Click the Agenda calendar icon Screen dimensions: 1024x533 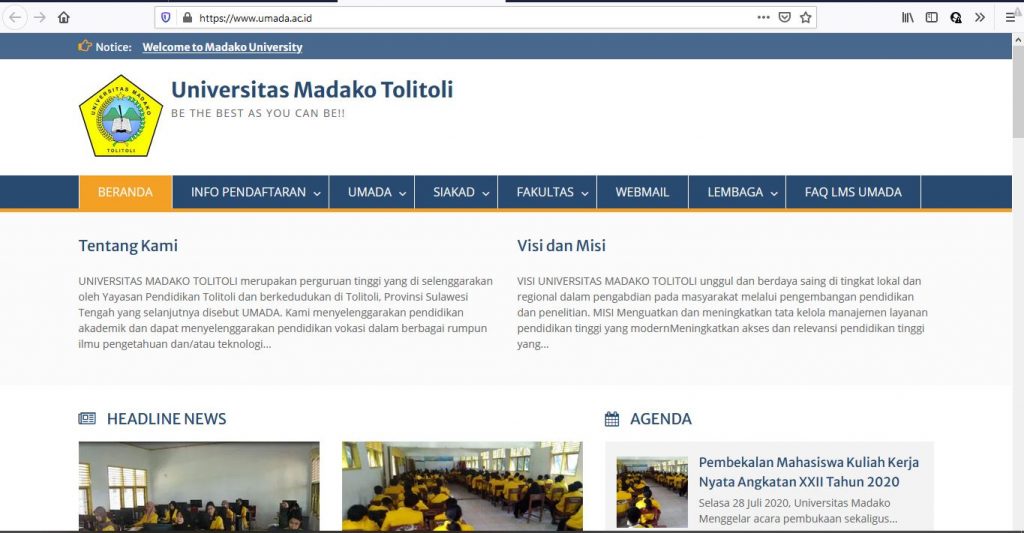pyautogui.click(x=612, y=419)
